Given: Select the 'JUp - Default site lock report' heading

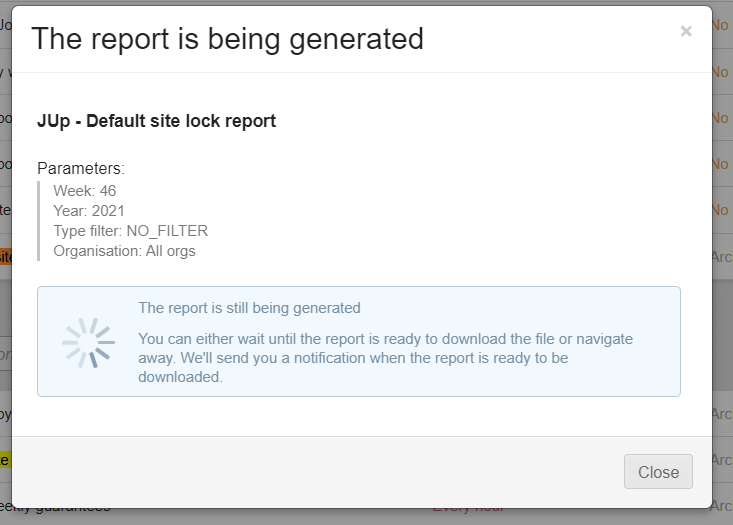Looking at the screenshot, I should (x=156, y=121).
